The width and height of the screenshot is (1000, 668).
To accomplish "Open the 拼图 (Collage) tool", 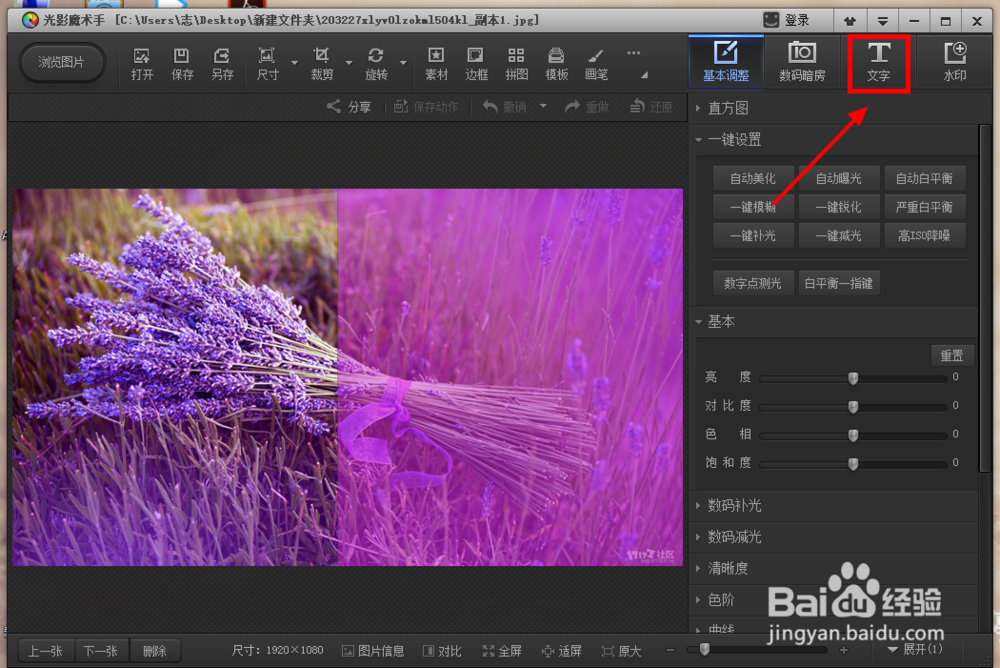I will [x=517, y=63].
